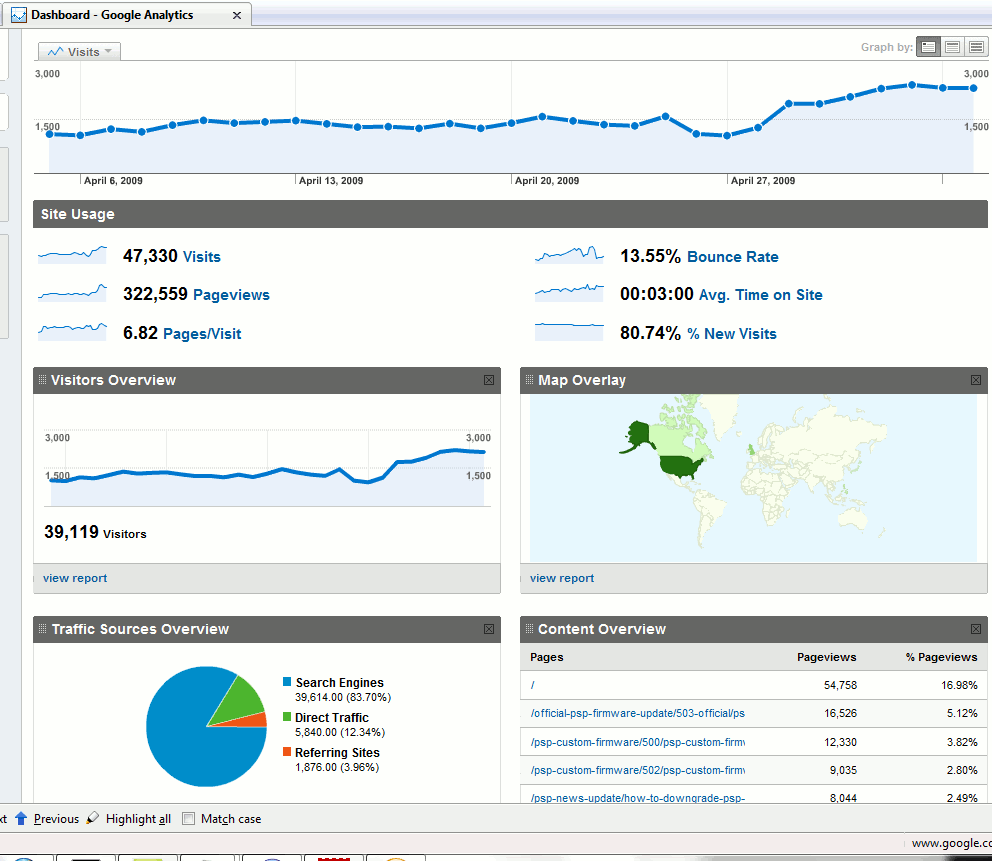Image resolution: width=992 pixels, height=861 pixels.
Task: Open /psp-custom-firmware/500 page link
Action: pyautogui.click(x=638, y=742)
